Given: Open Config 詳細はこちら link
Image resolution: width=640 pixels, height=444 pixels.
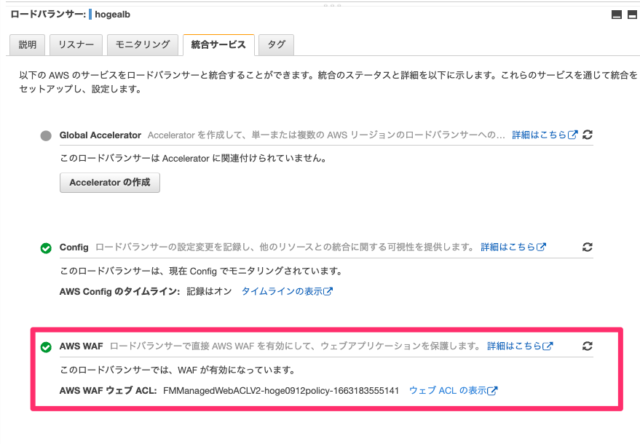Looking at the screenshot, I should (513, 247).
